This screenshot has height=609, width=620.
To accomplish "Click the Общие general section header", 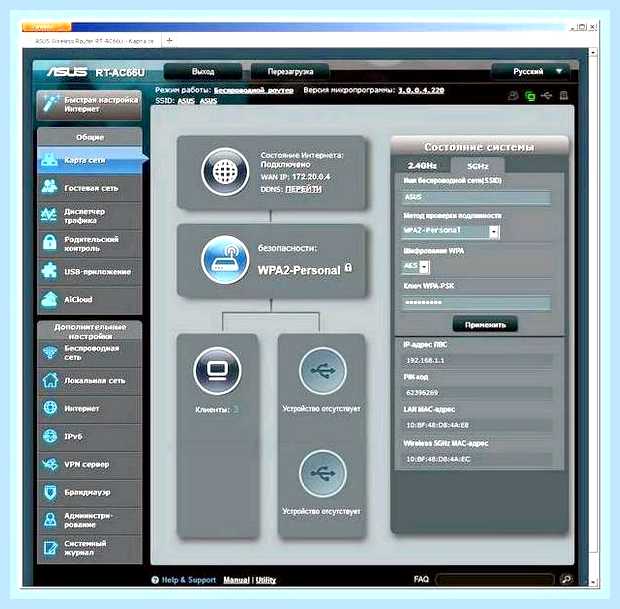I will (x=90, y=137).
